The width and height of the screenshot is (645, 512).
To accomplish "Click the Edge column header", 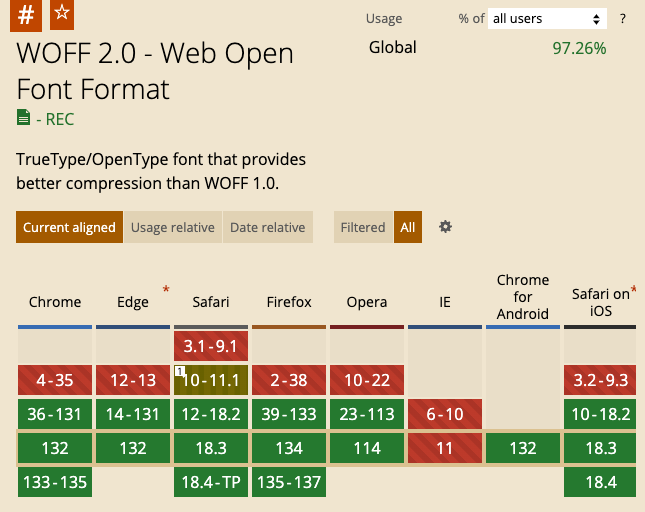I will 132,302.
